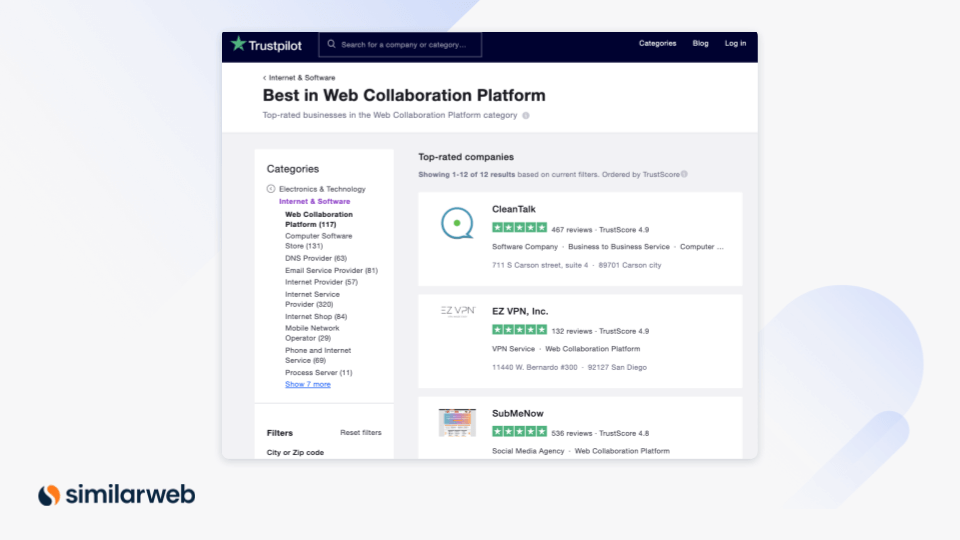960x540 pixels.
Task: Select Mobile Network Operator (29)
Action: point(312,333)
